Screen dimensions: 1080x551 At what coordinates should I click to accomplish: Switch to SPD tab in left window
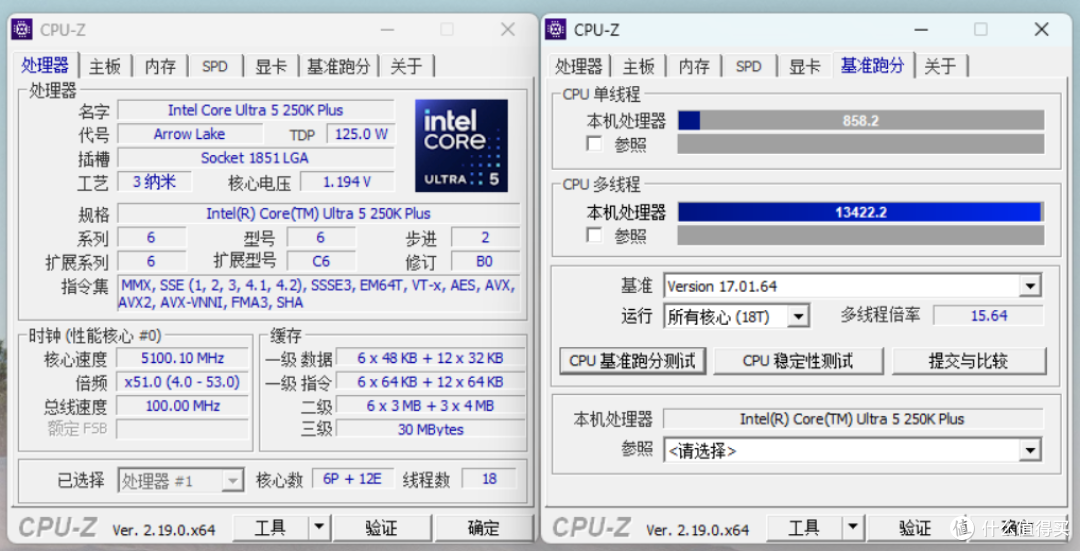pos(215,66)
